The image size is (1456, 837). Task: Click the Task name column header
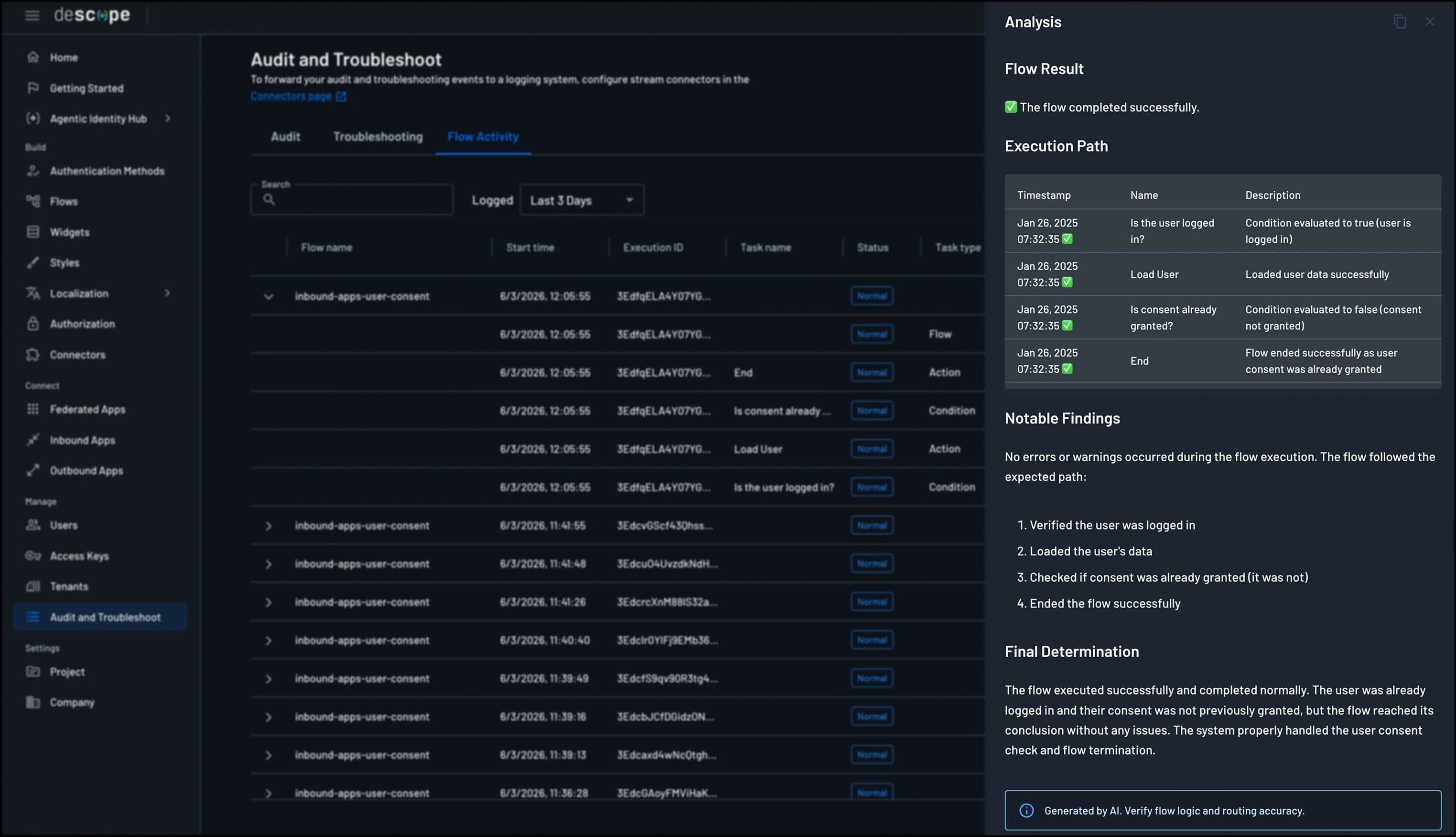[x=766, y=248]
